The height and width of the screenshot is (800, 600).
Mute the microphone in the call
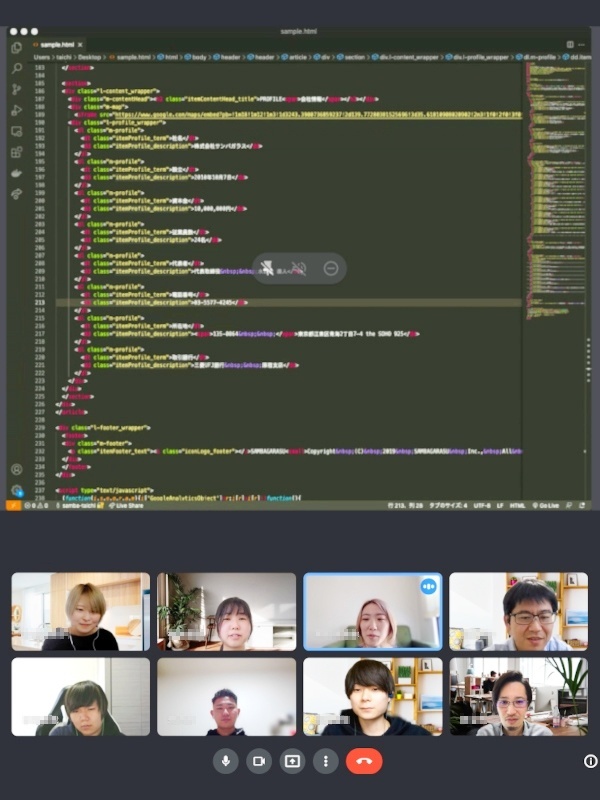(x=226, y=761)
